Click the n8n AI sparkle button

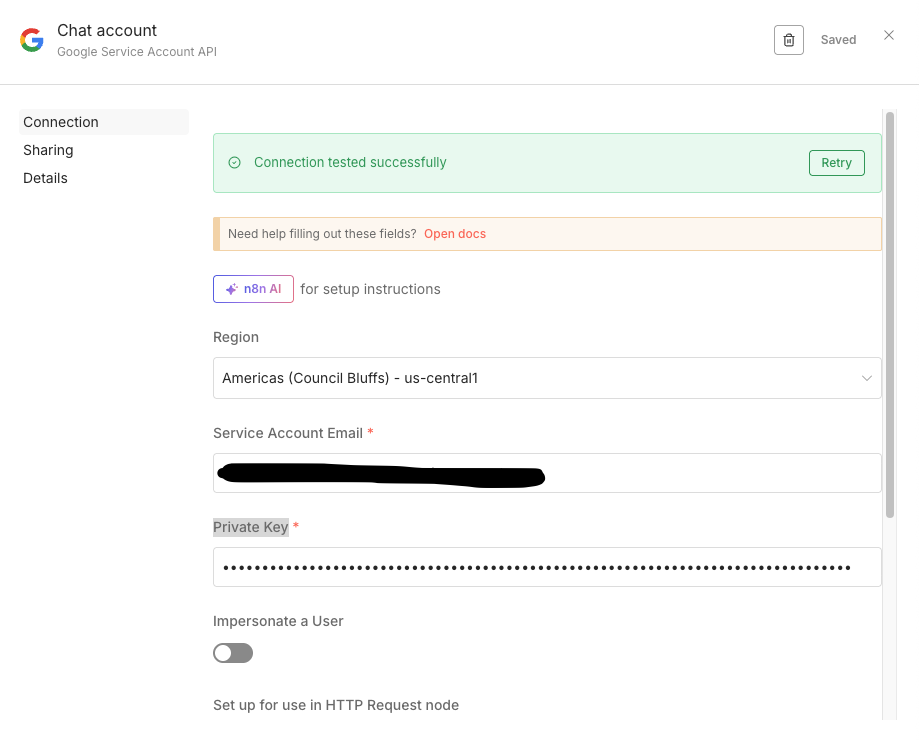tap(253, 289)
